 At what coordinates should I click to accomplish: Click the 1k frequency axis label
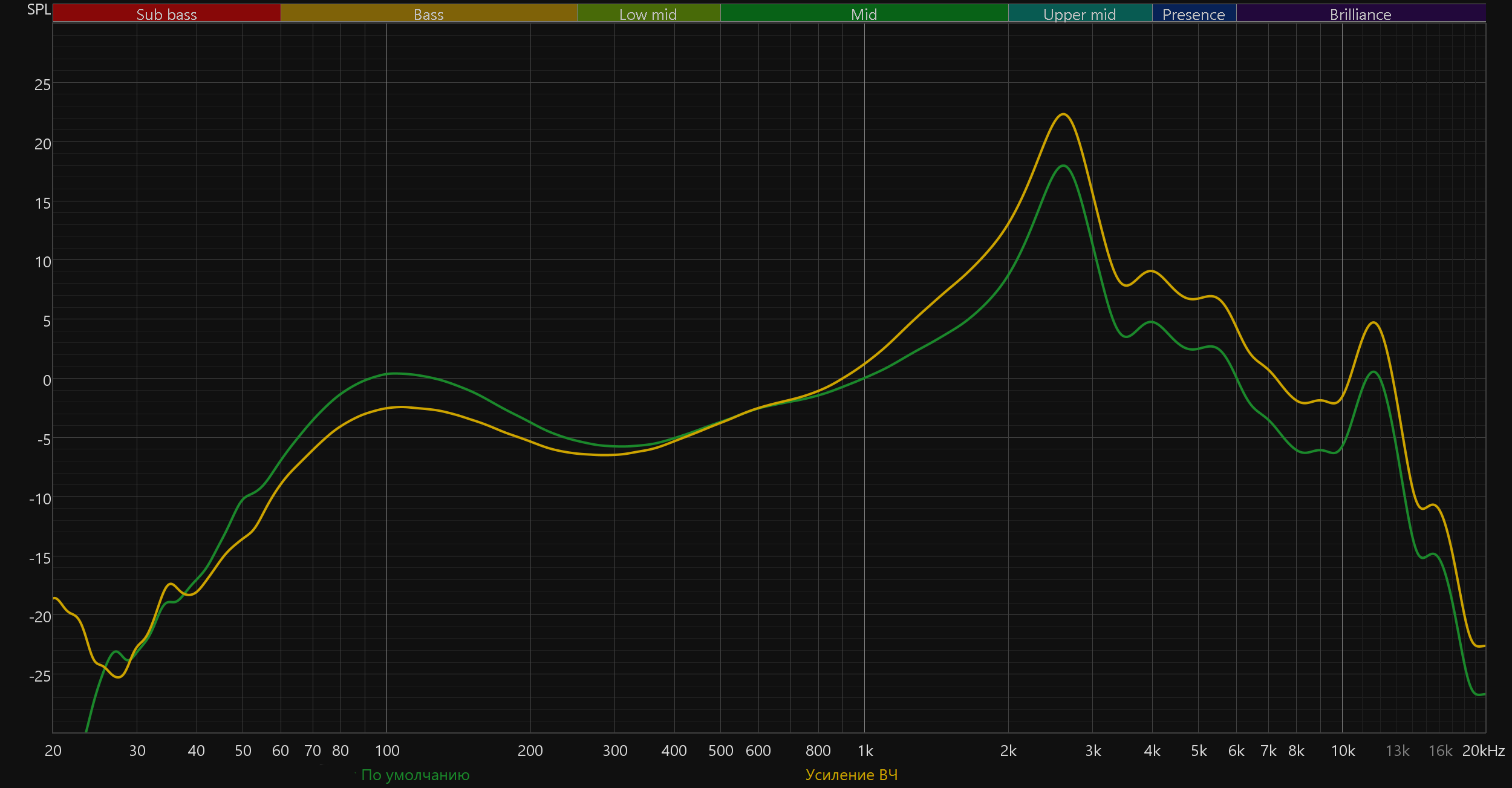[x=865, y=751]
